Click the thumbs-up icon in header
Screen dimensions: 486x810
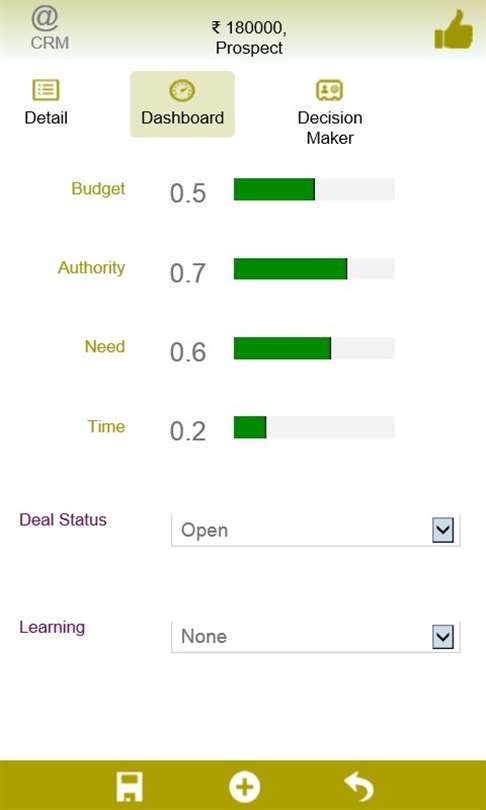pos(453,30)
